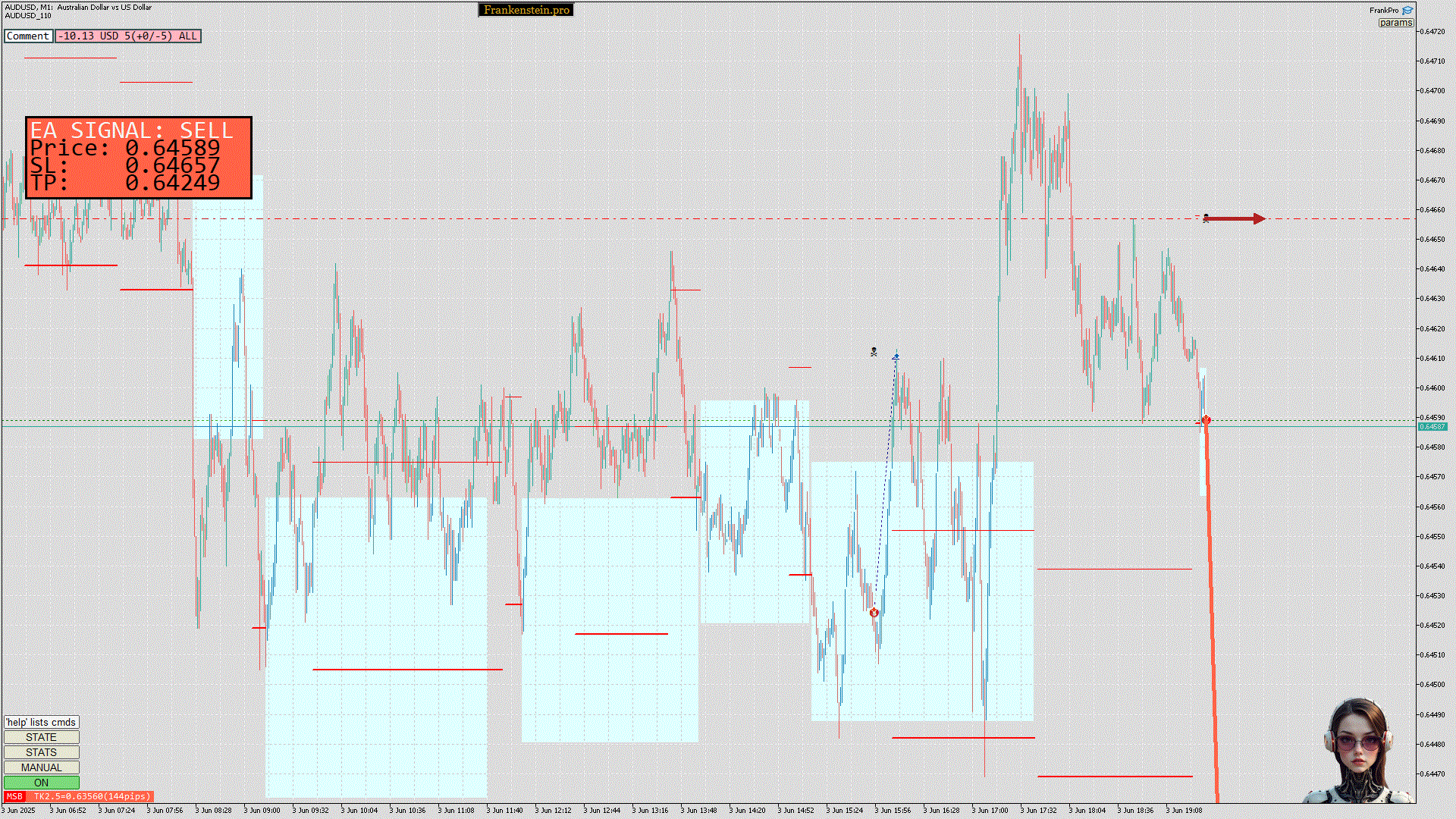This screenshot has height=819, width=1456.
Task: Click the 'help' lists cmds input field
Action: tap(41, 722)
